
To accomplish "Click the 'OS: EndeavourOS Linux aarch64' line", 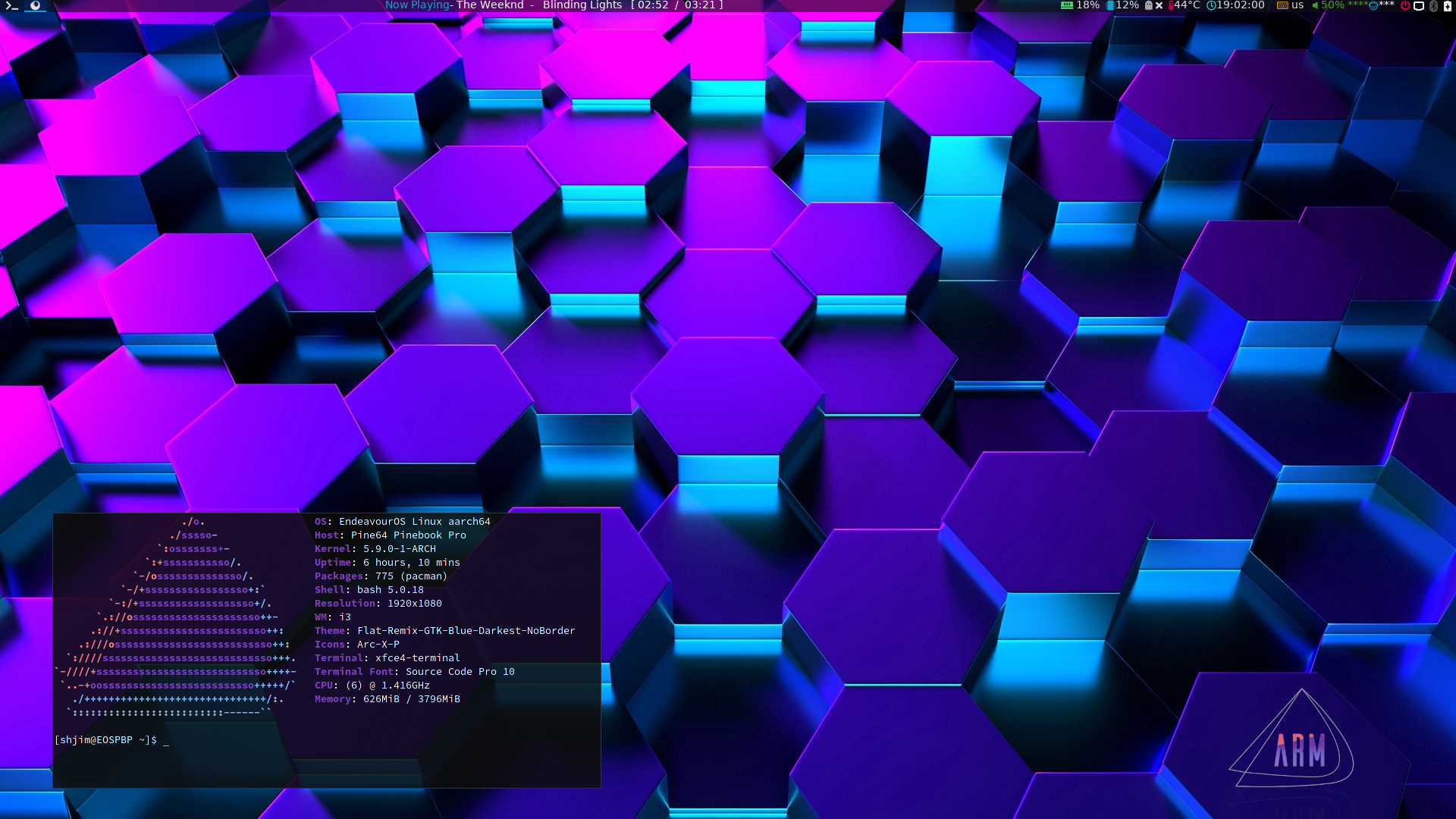I will [x=403, y=522].
